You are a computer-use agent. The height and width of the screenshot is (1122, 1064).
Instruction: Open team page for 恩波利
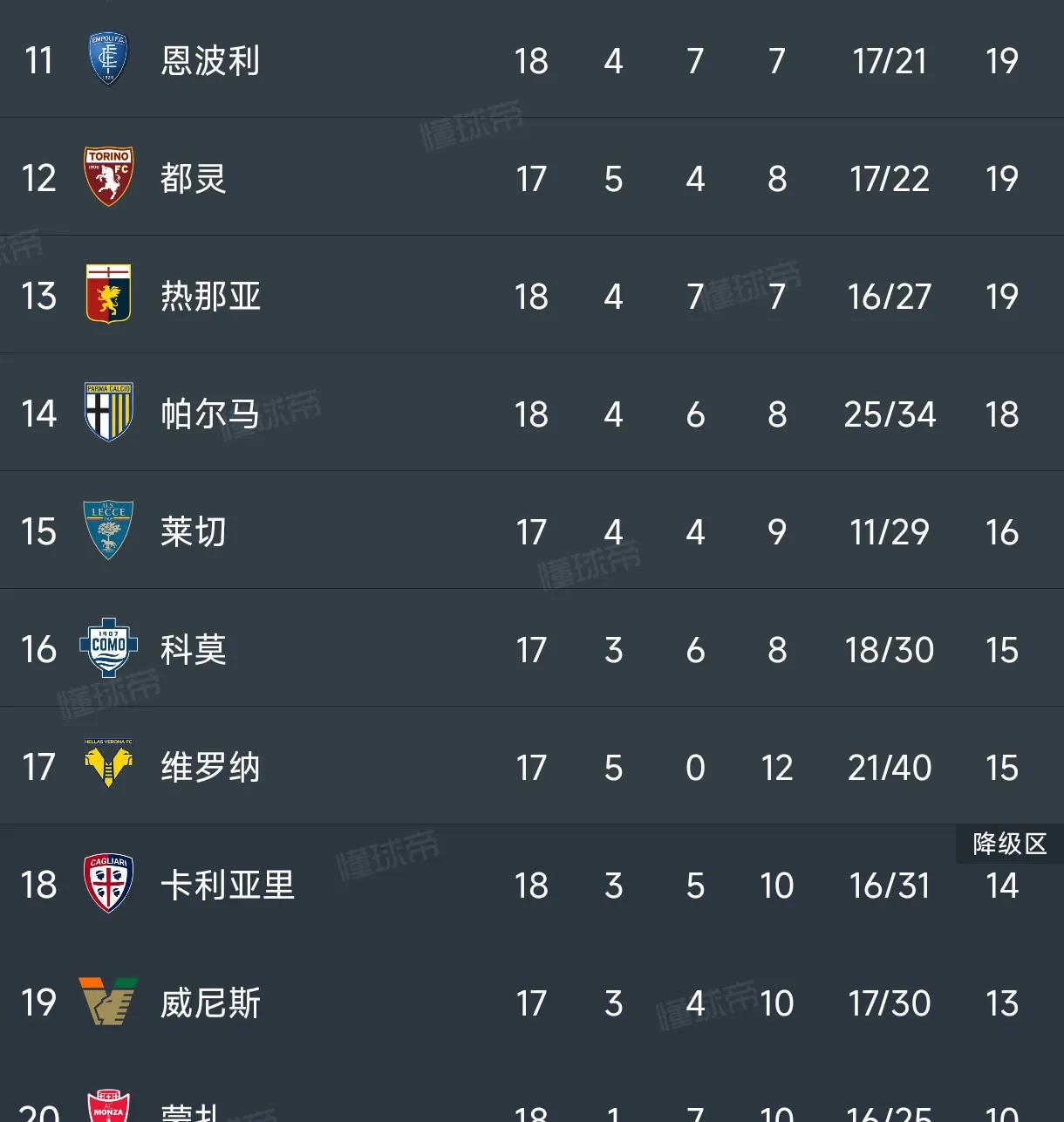210,61
